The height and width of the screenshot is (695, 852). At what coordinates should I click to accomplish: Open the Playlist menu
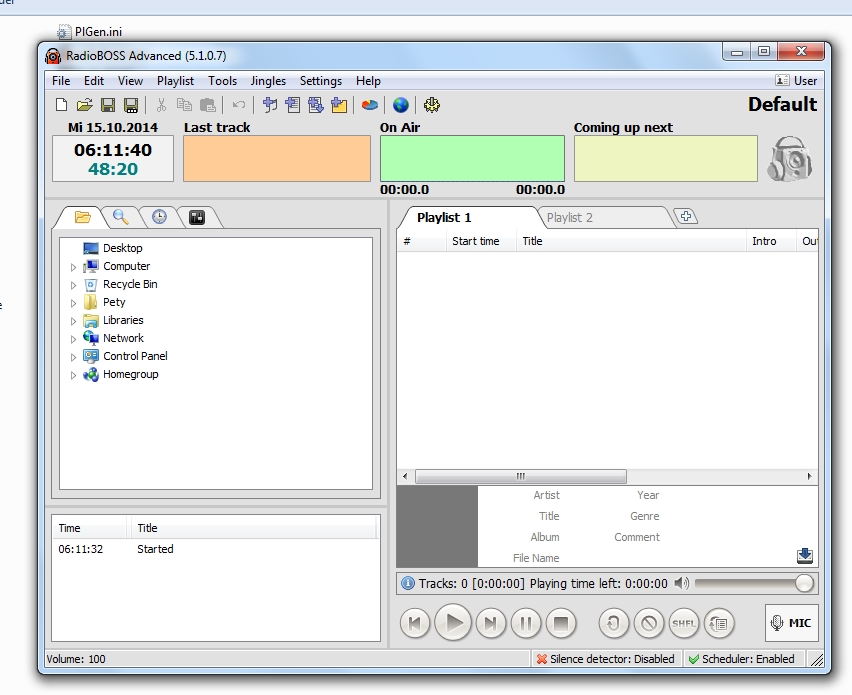pos(175,81)
